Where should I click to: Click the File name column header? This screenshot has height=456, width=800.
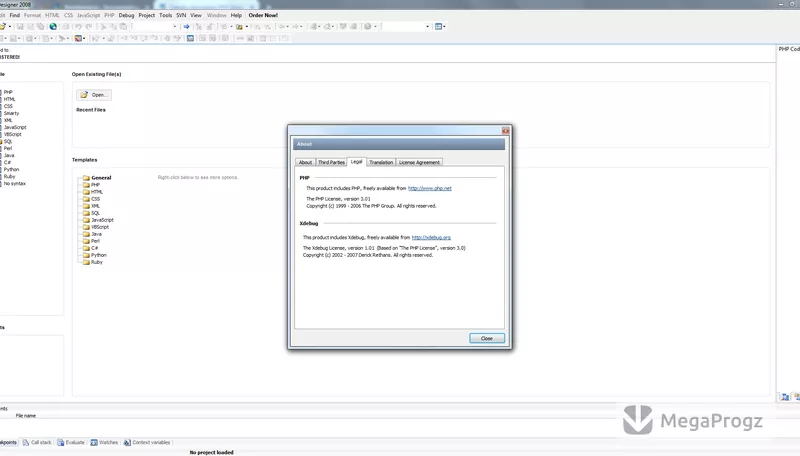pyautogui.click(x=26, y=416)
